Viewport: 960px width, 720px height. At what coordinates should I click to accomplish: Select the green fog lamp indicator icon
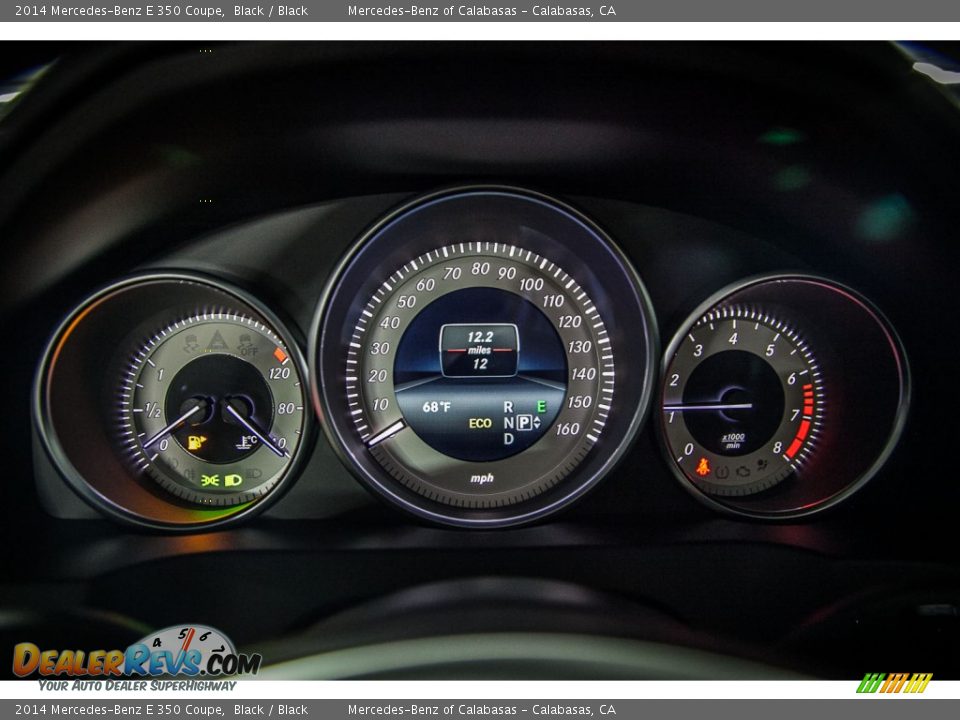point(210,480)
